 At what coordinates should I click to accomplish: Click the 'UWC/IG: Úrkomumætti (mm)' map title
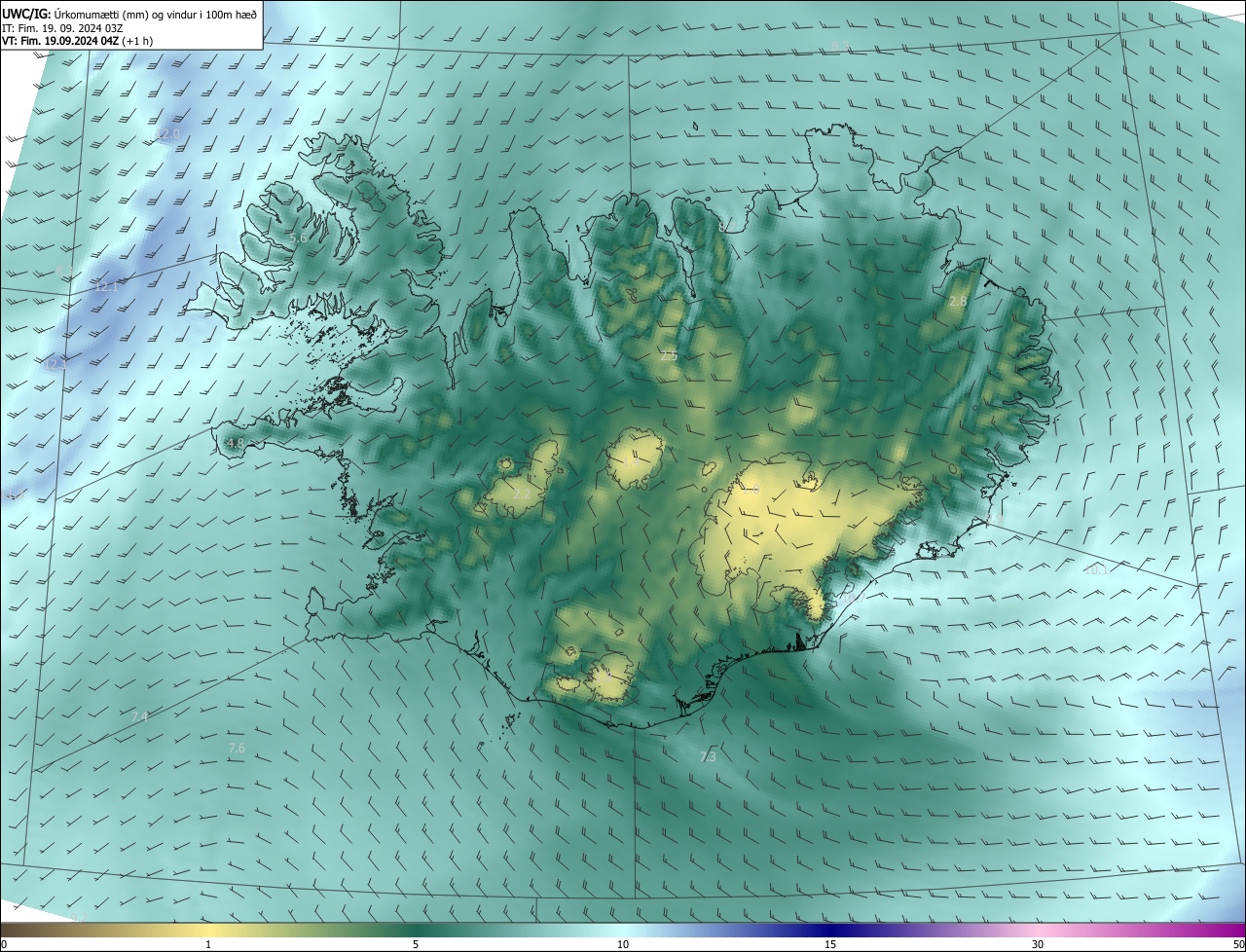(129, 14)
